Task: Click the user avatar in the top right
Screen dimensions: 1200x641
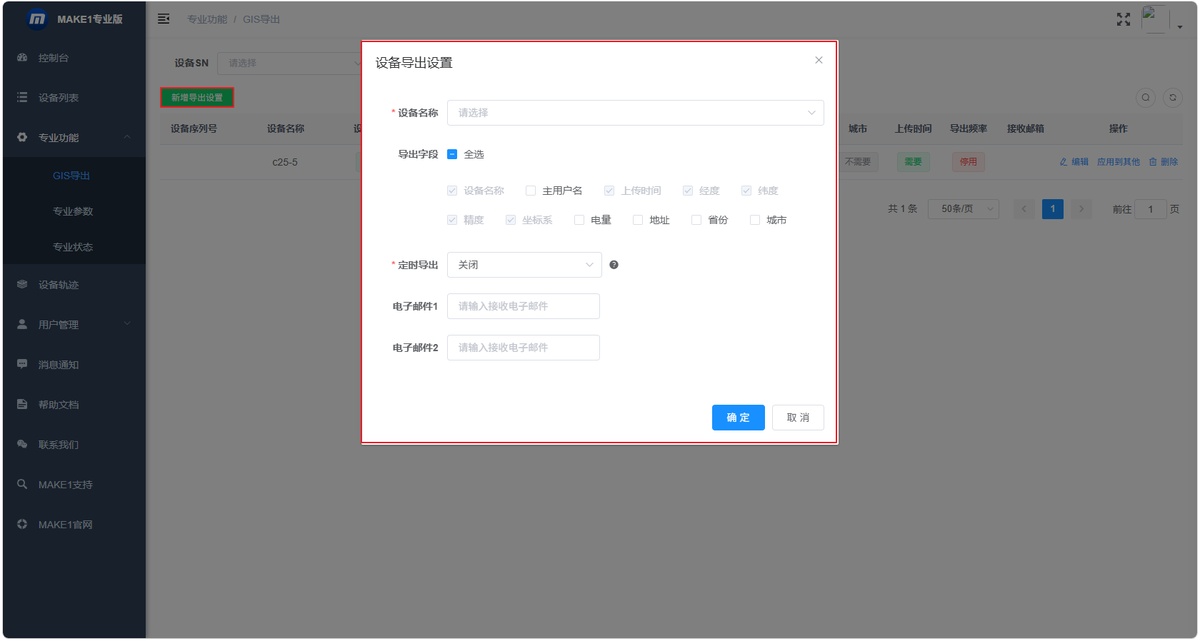Action: (1156, 19)
